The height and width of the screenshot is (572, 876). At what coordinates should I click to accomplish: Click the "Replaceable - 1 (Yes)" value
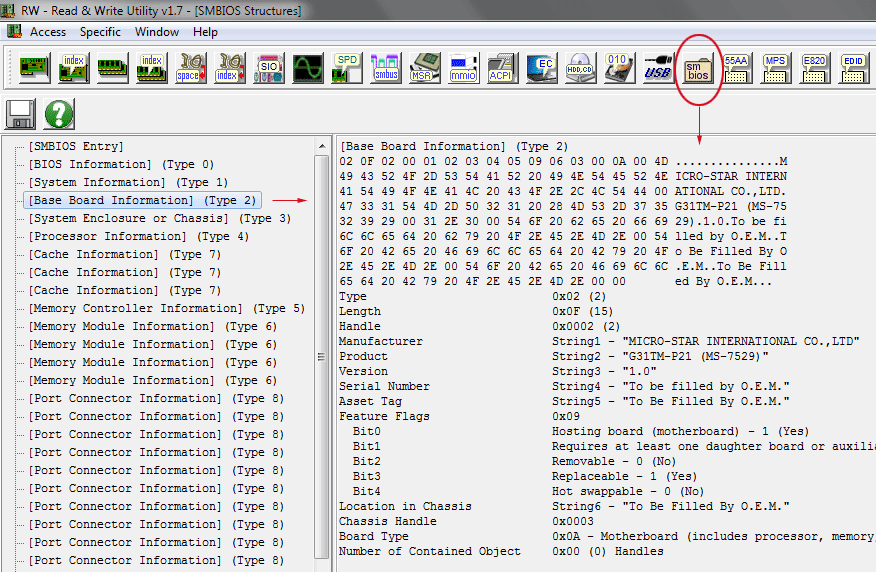click(625, 476)
